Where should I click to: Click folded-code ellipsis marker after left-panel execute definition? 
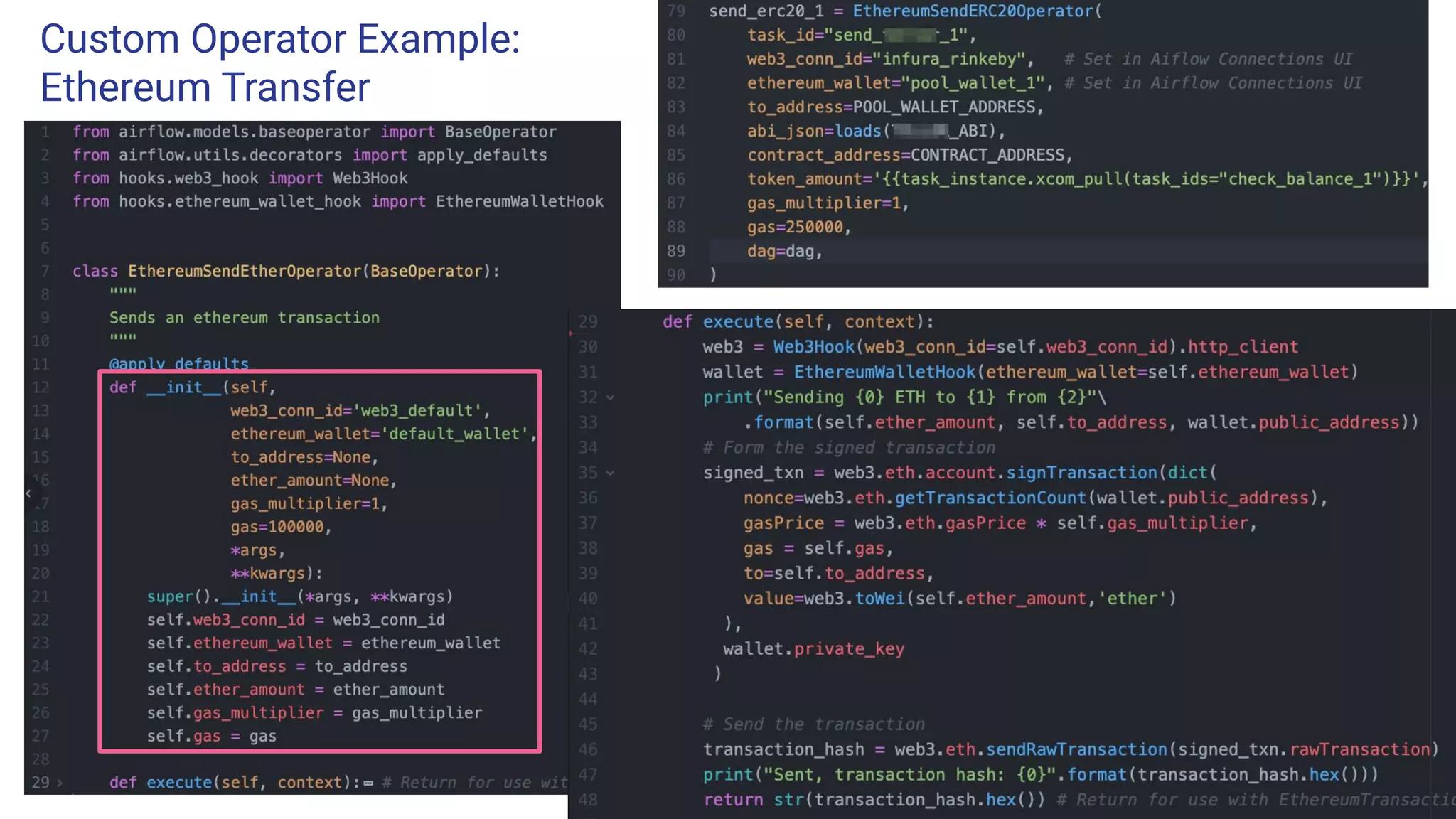click(x=368, y=783)
